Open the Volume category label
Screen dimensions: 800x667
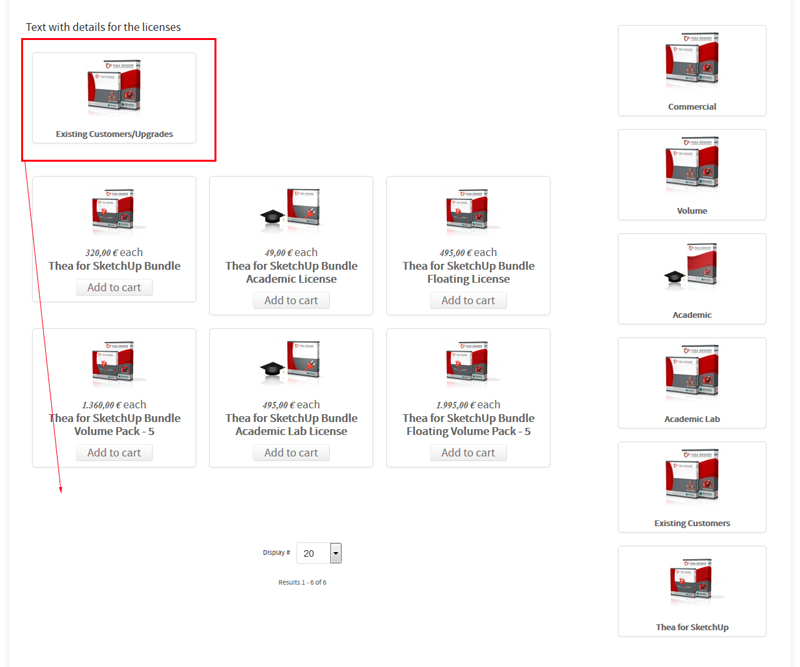click(x=692, y=211)
